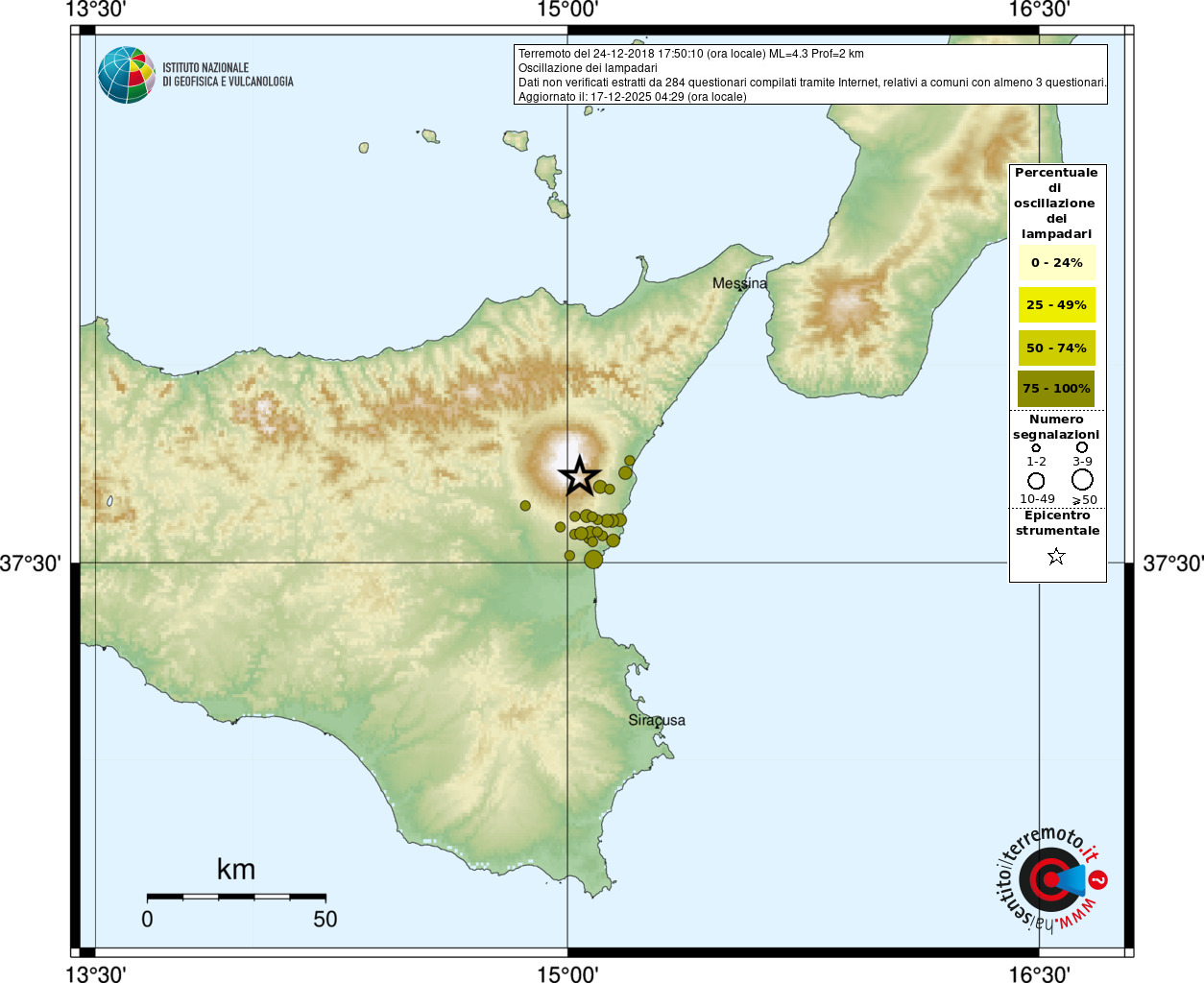Click the epicenter star on Etna
Viewport: 1204px width, 983px height.
[x=579, y=475]
